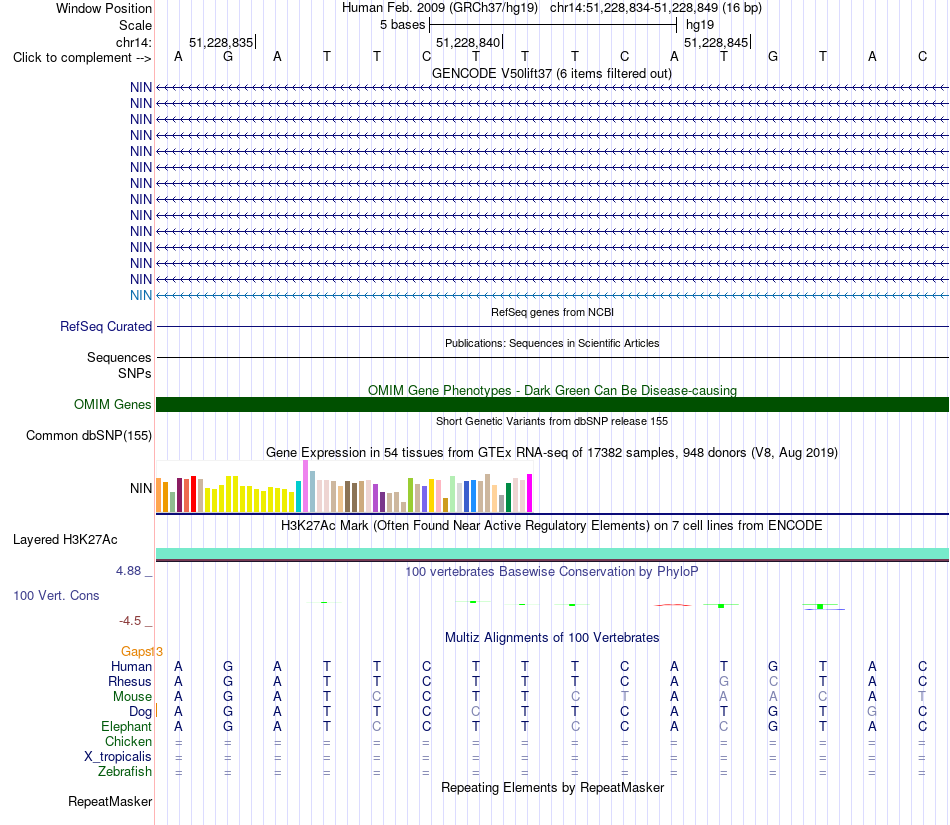Open the H3K27Ac Mark ENCODE track title
The image size is (950, 825).
coord(551,525)
